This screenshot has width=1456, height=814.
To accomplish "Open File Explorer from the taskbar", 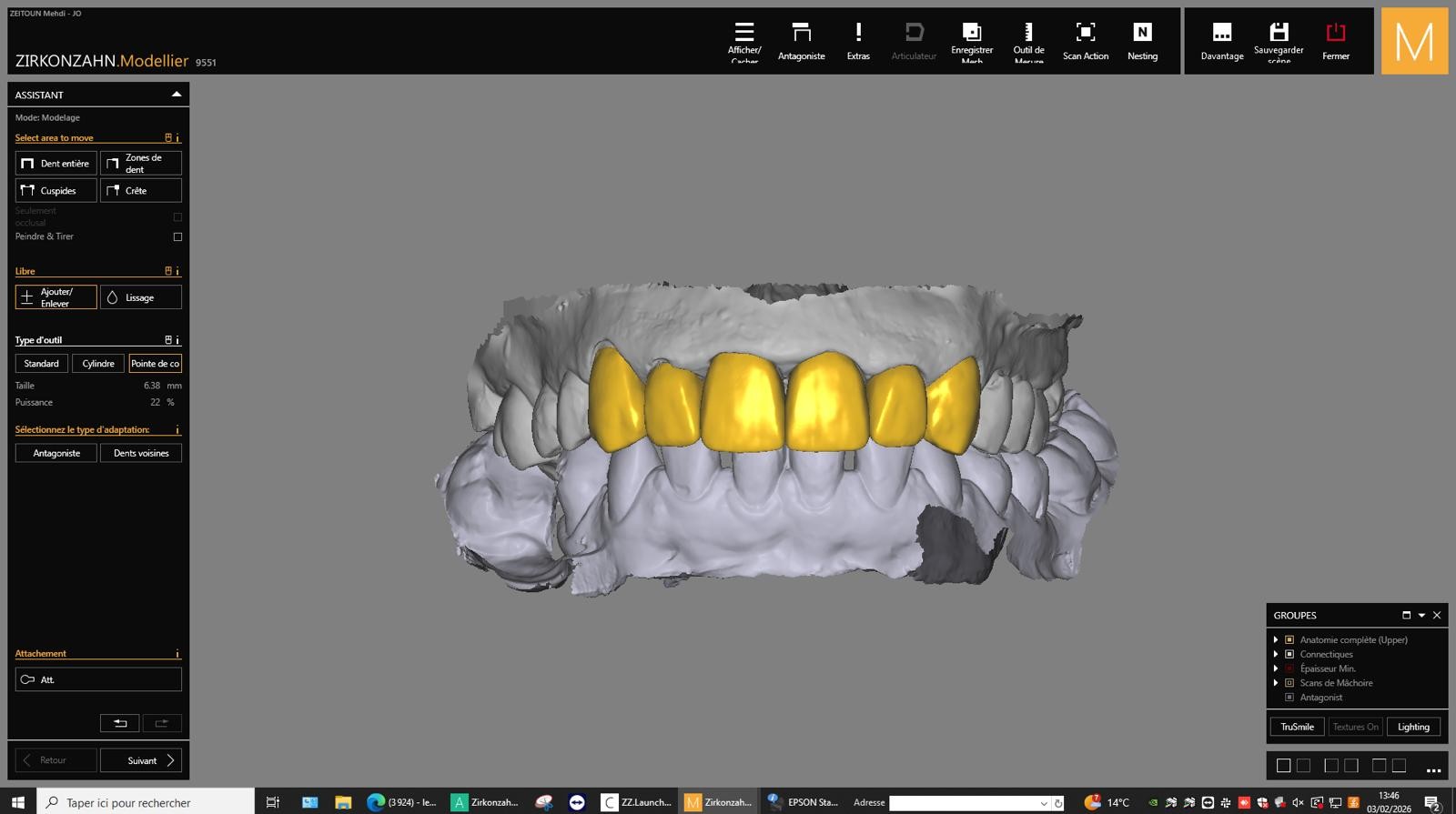I will 343,802.
